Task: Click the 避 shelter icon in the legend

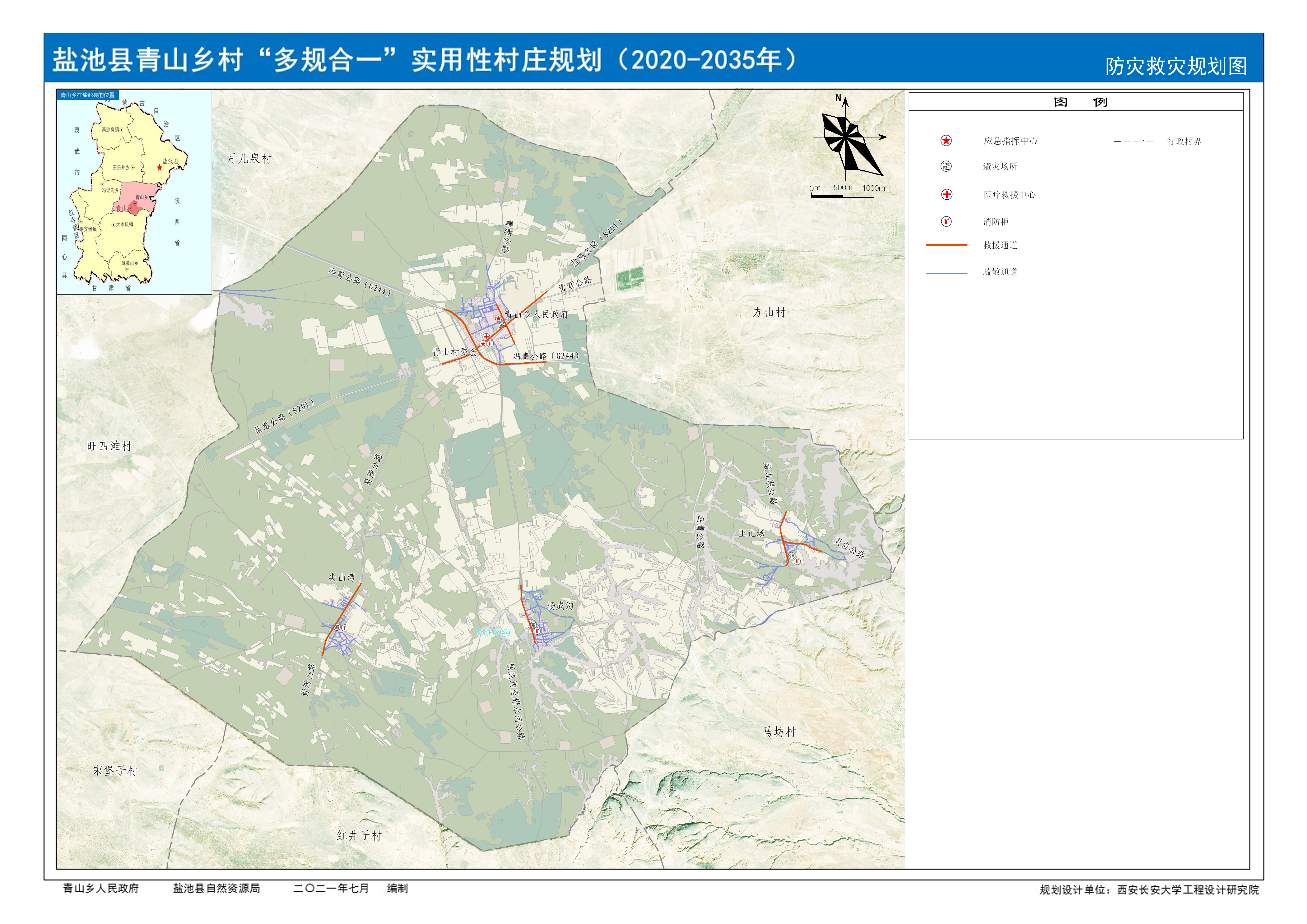Action: [946, 166]
